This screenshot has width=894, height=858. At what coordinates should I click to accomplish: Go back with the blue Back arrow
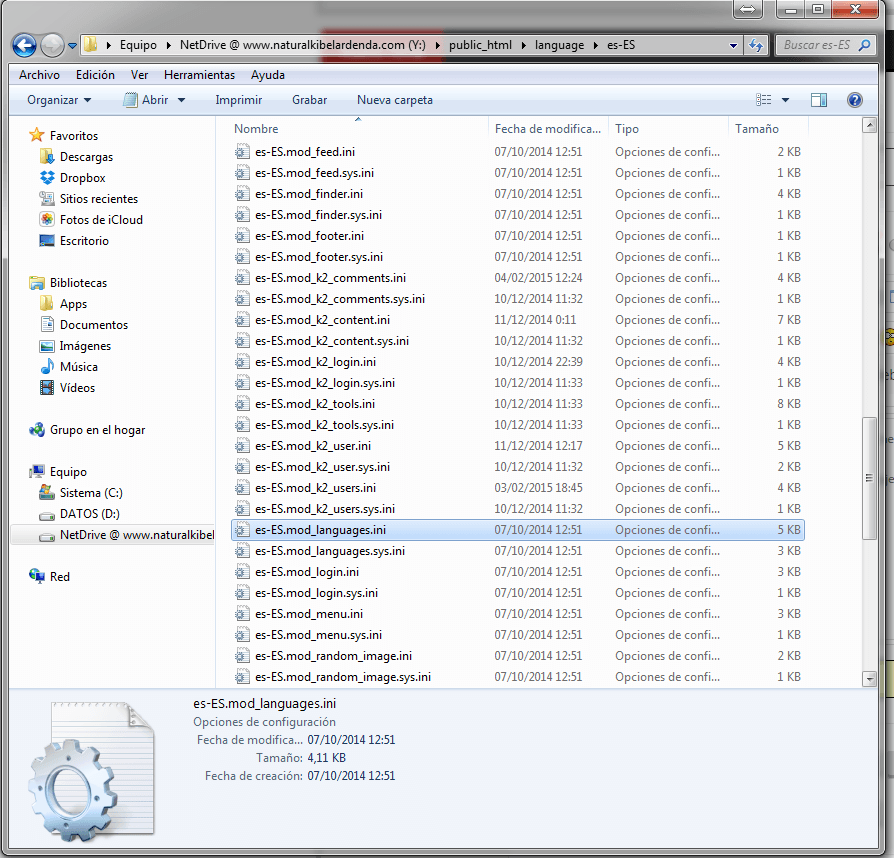click(25, 45)
